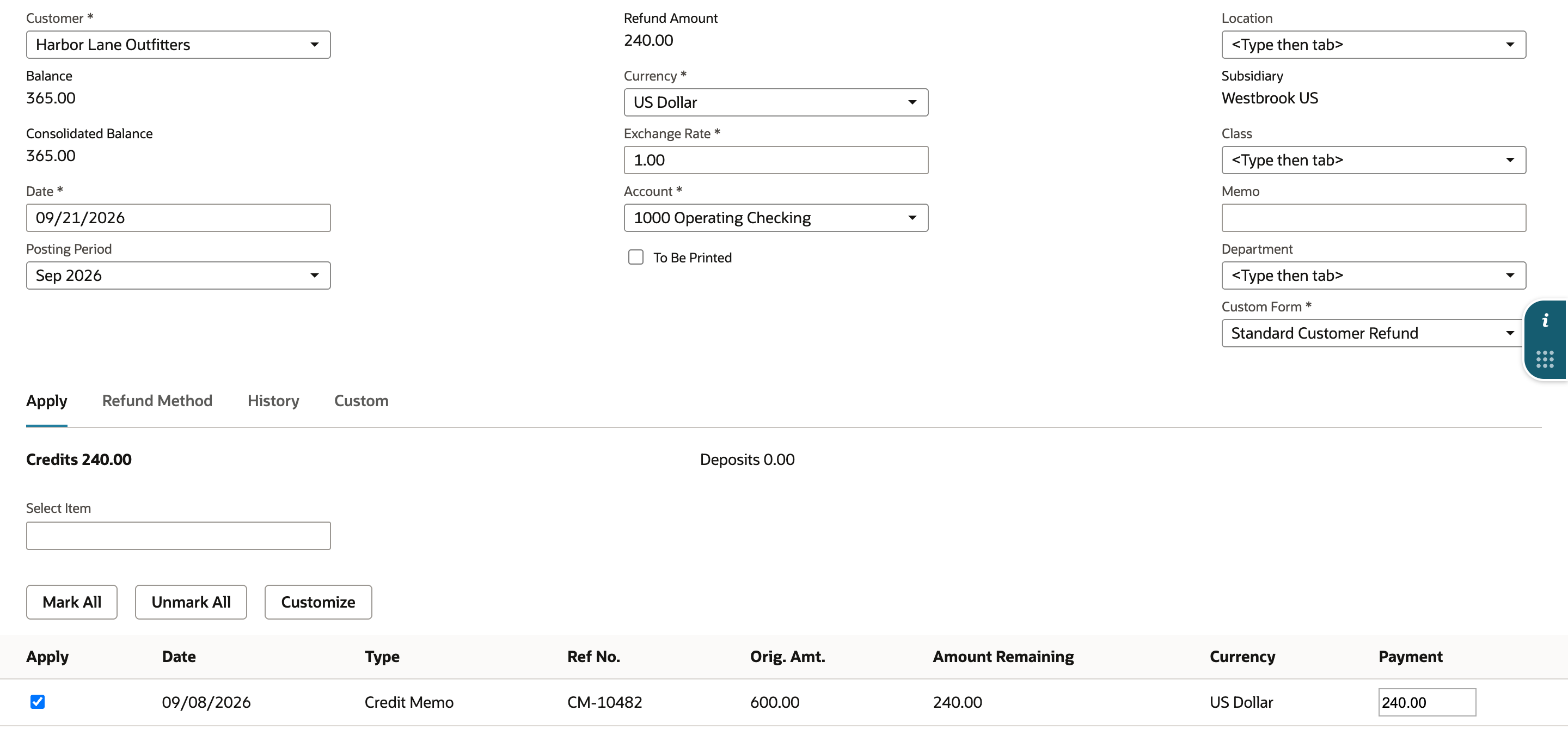Click the Credits 240.00 label
The width and height of the screenshot is (1568, 735).
pos(78,460)
